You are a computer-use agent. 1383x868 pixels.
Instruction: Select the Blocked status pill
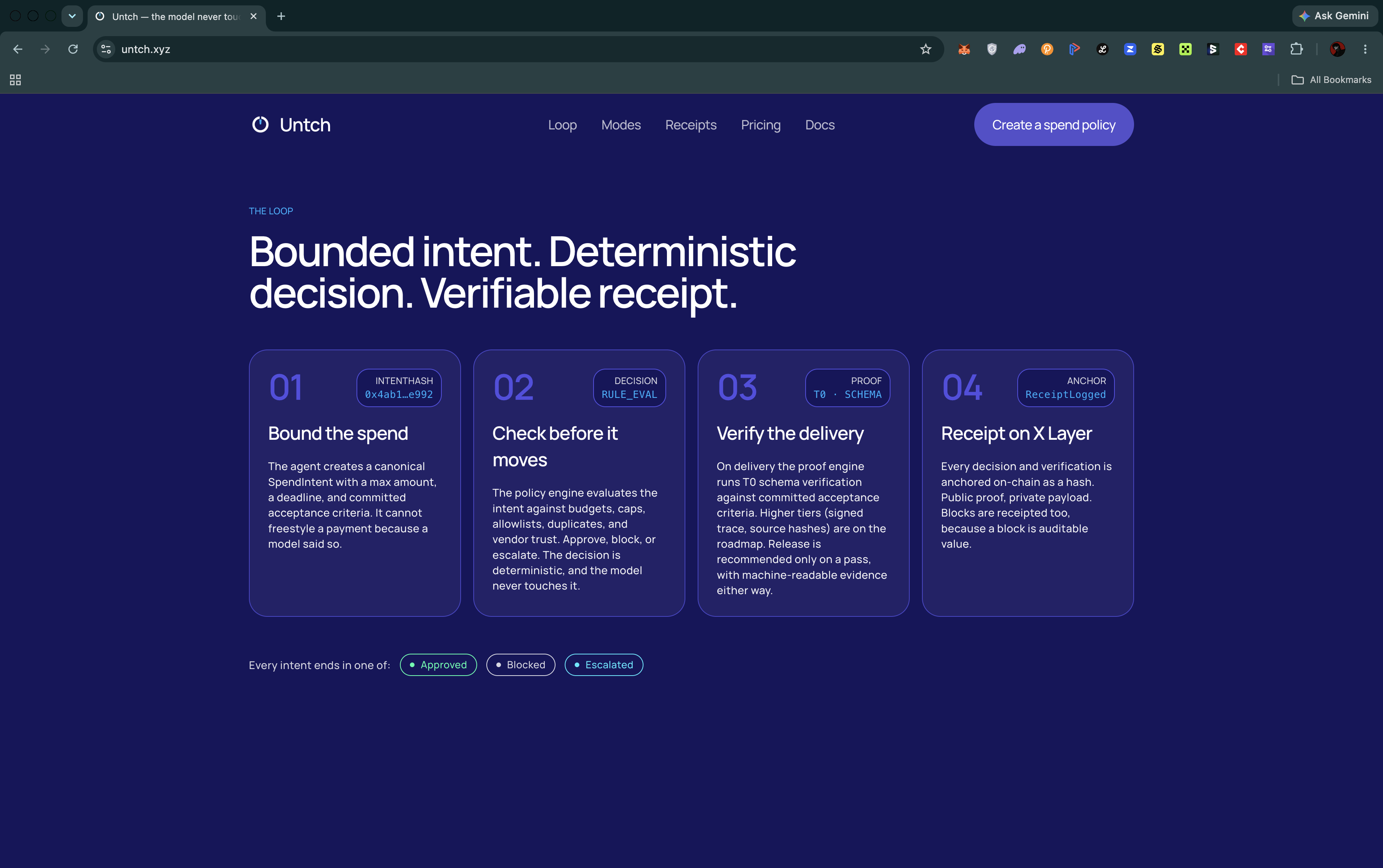[521, 665]
